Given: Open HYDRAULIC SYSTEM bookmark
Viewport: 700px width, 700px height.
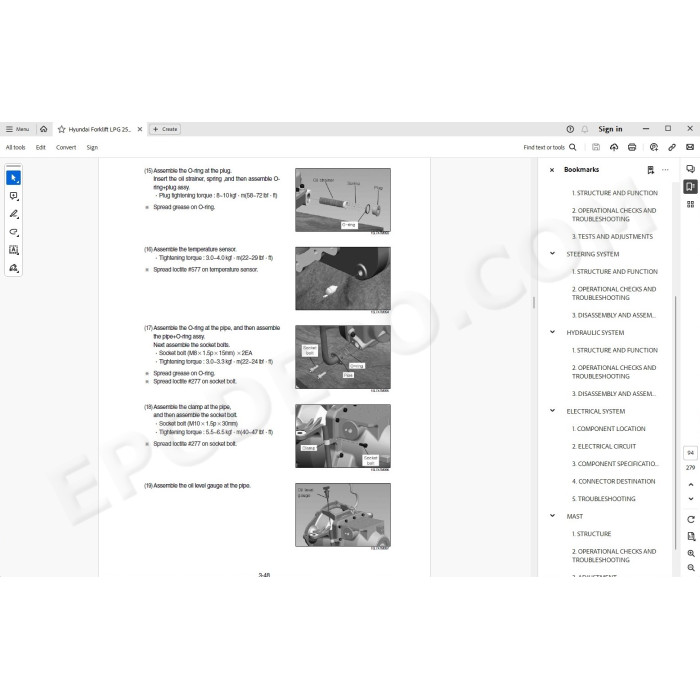Looking at the screenshot, I should [x=595, y=333].
